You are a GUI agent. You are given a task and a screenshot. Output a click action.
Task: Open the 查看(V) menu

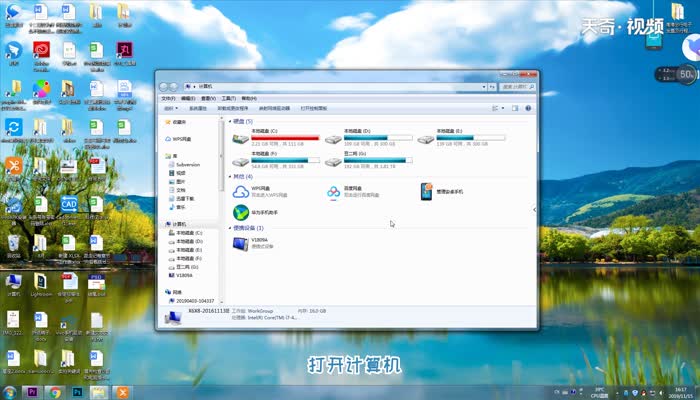point(208,98)
